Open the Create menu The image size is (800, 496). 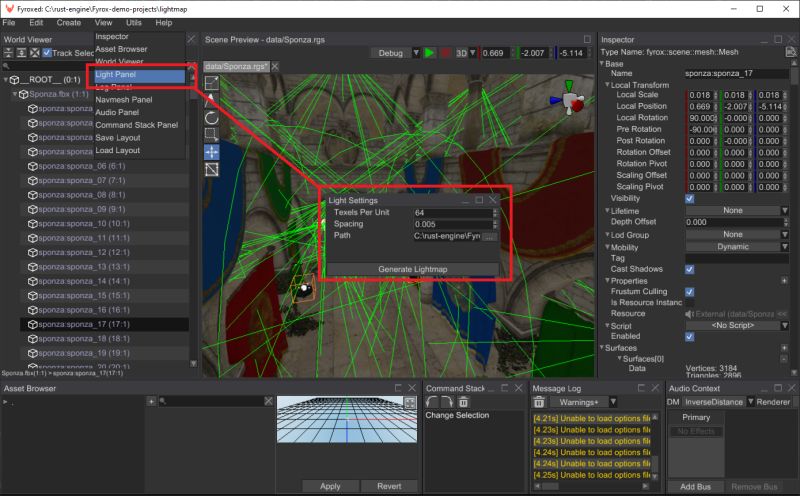point(68,22)
